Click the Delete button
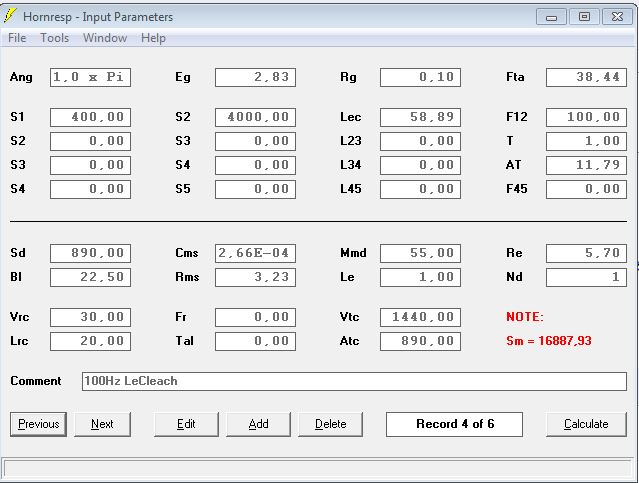 point(331,424)
